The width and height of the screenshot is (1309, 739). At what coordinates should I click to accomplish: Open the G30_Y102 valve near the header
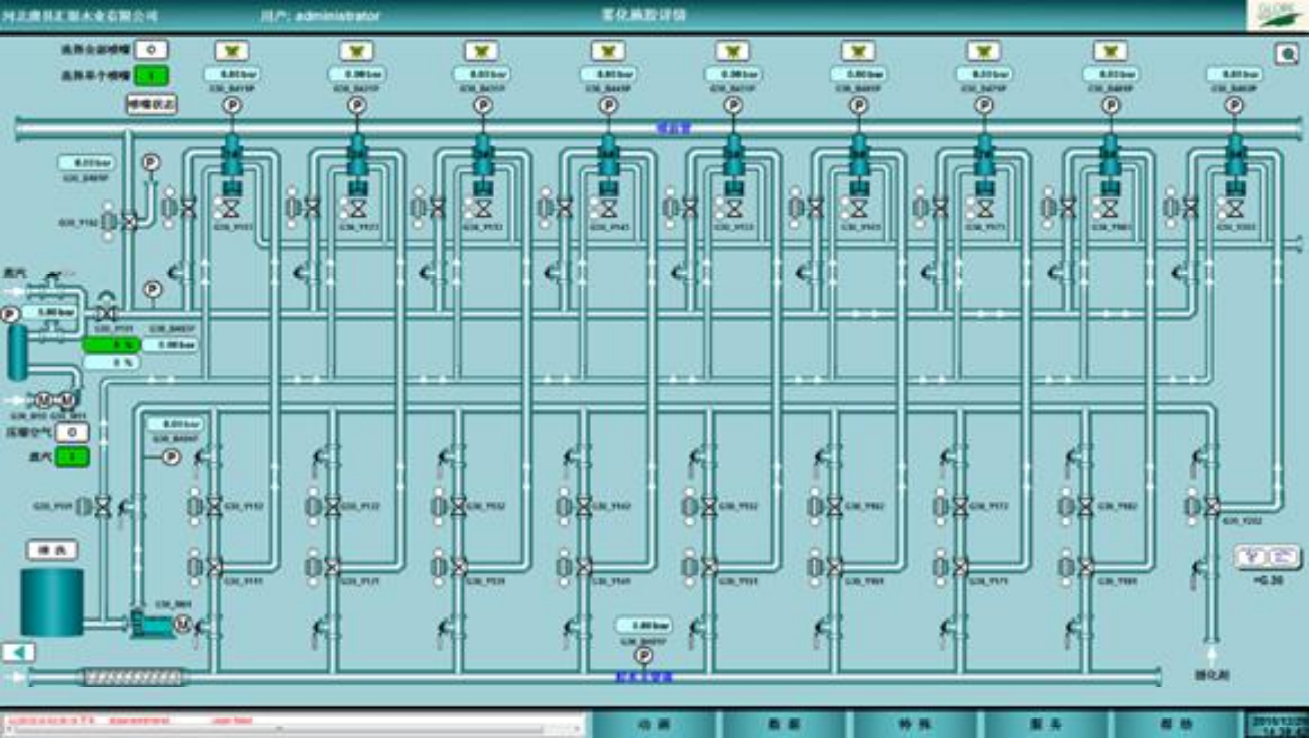point(129,223)
